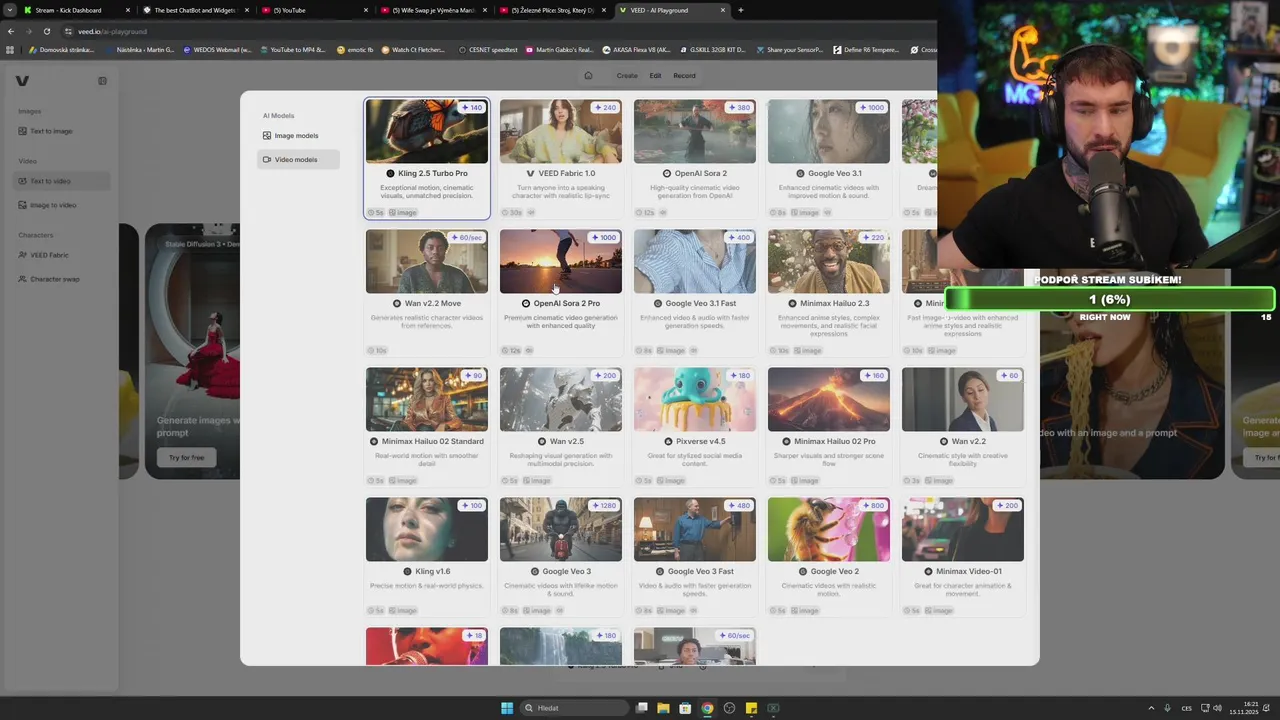Image resolution: width=1280 pixels, height=720 pixels.
Task: Open File Explorer from the taskbar
Action: point(663,708)
